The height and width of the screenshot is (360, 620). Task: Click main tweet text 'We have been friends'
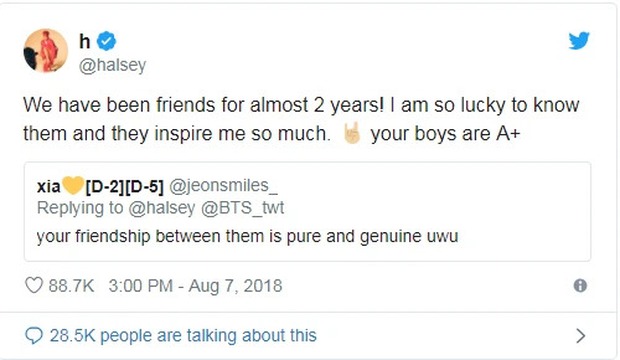coord(120,105)
